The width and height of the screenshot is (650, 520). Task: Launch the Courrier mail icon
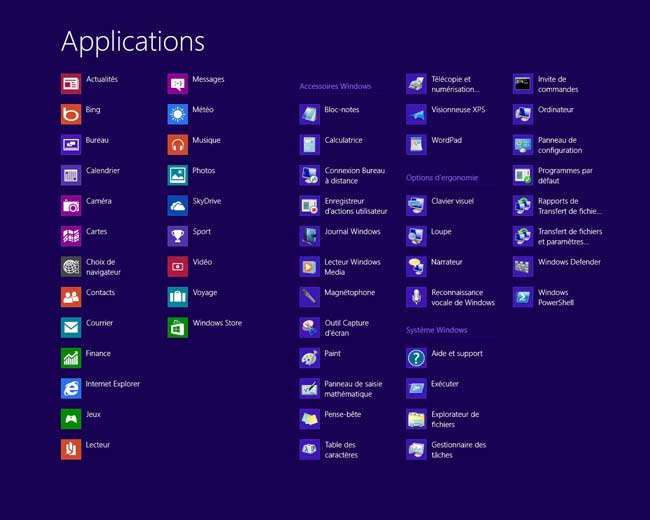(71, 327)
